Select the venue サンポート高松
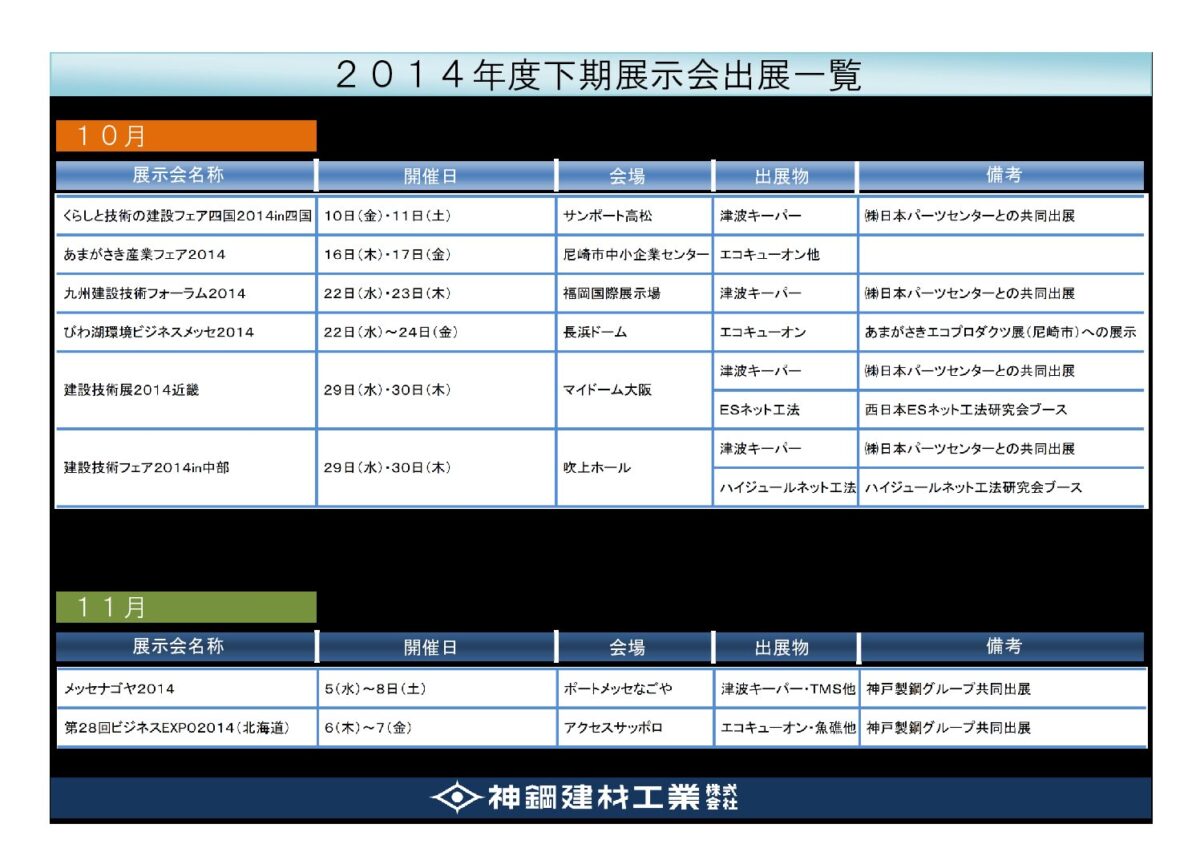This screenshot has width=1200, height=848. point(608,215)
